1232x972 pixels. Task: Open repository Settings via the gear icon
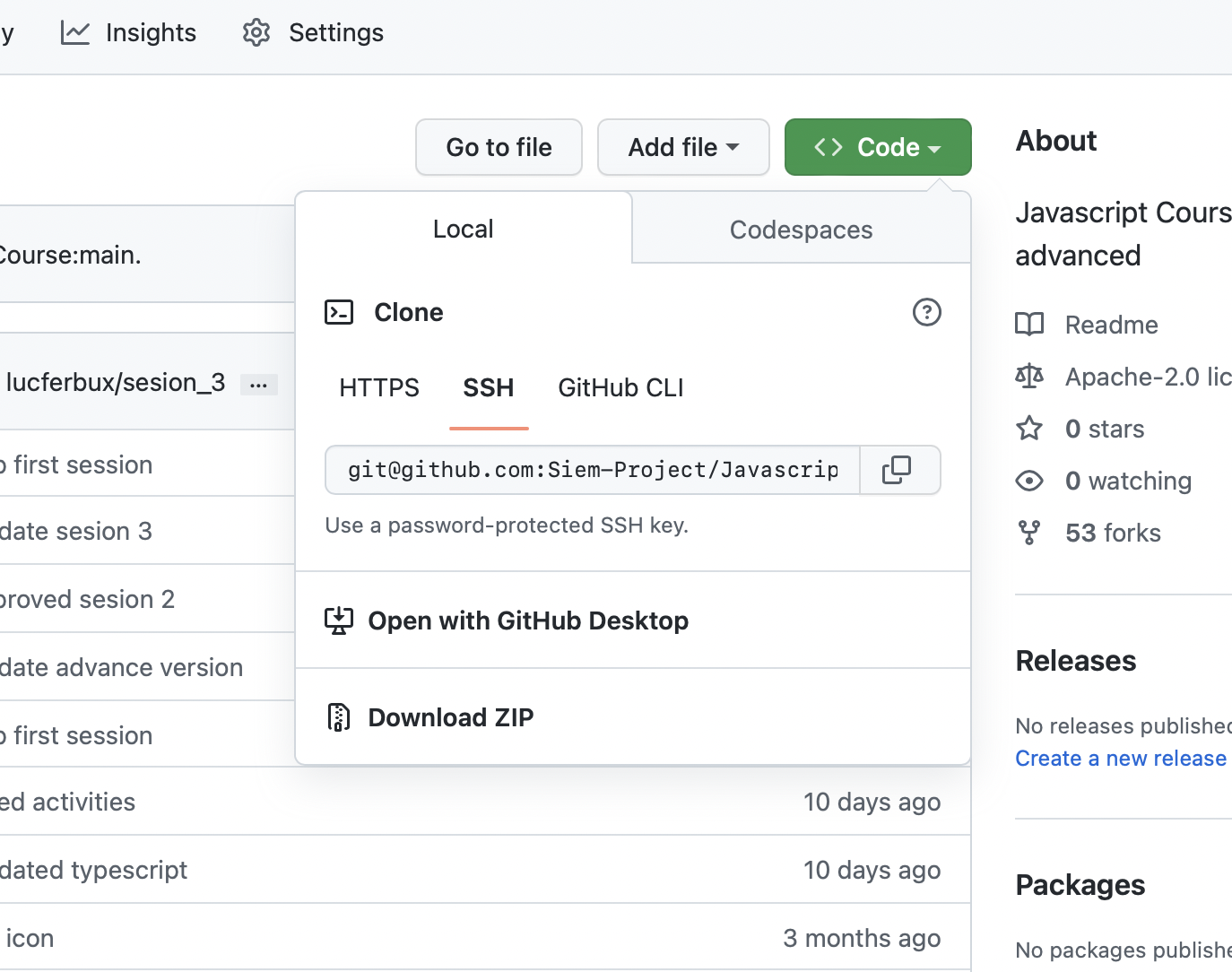click(x=256, y=32)
